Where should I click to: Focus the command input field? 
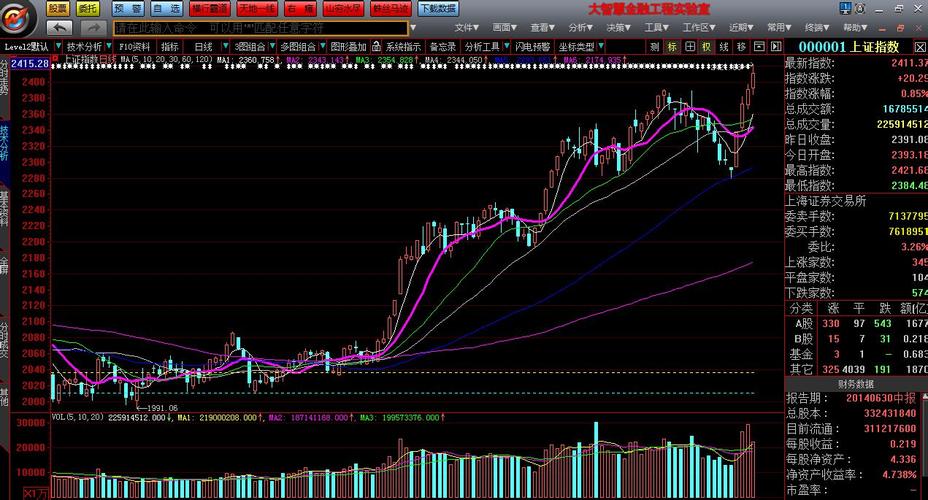coord(260,28)
